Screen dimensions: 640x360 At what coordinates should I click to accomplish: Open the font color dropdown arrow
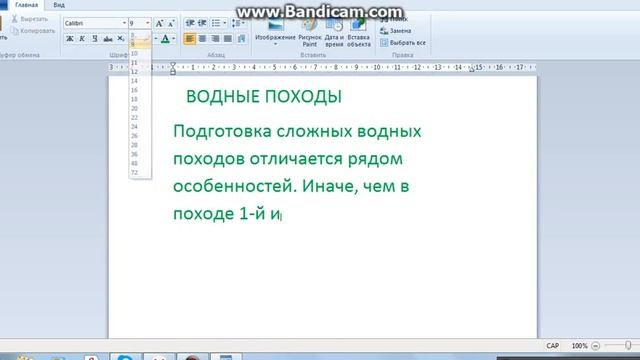click(173, 39)
